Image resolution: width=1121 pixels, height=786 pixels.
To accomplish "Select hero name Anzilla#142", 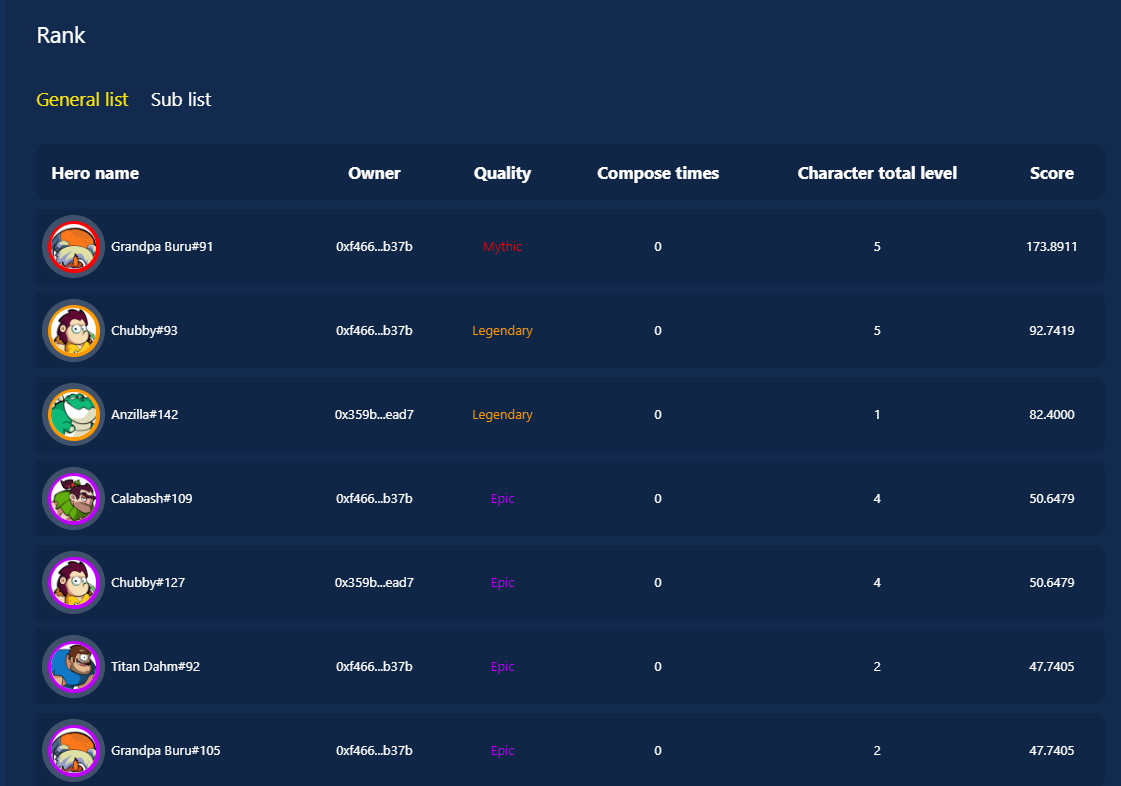I will pyautogui.click(x=144, y=415).
